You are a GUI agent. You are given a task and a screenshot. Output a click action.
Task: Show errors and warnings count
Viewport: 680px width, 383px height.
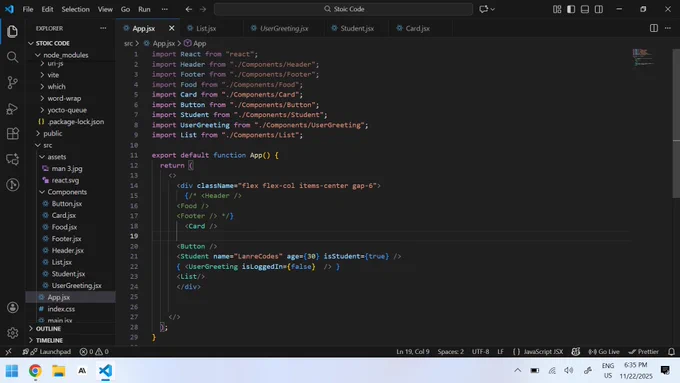point(94,352)
